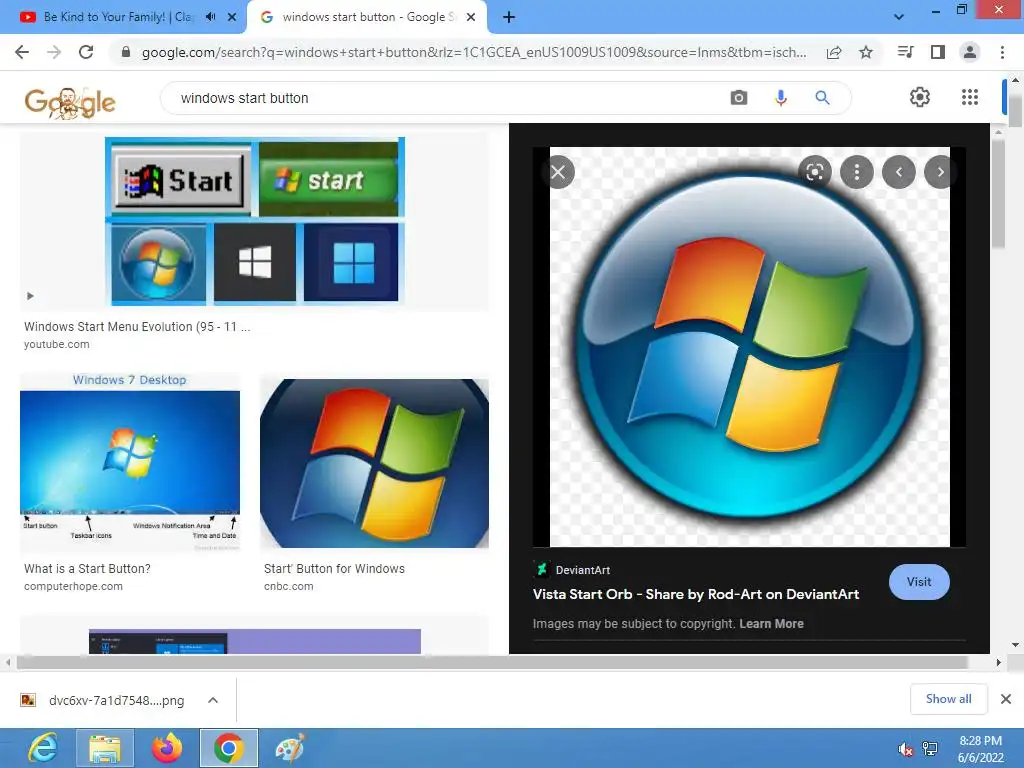The width and height of the screenshot is (1024, 768).
Task: Click the large Vista Start Orb image
Action: point(750,347)
